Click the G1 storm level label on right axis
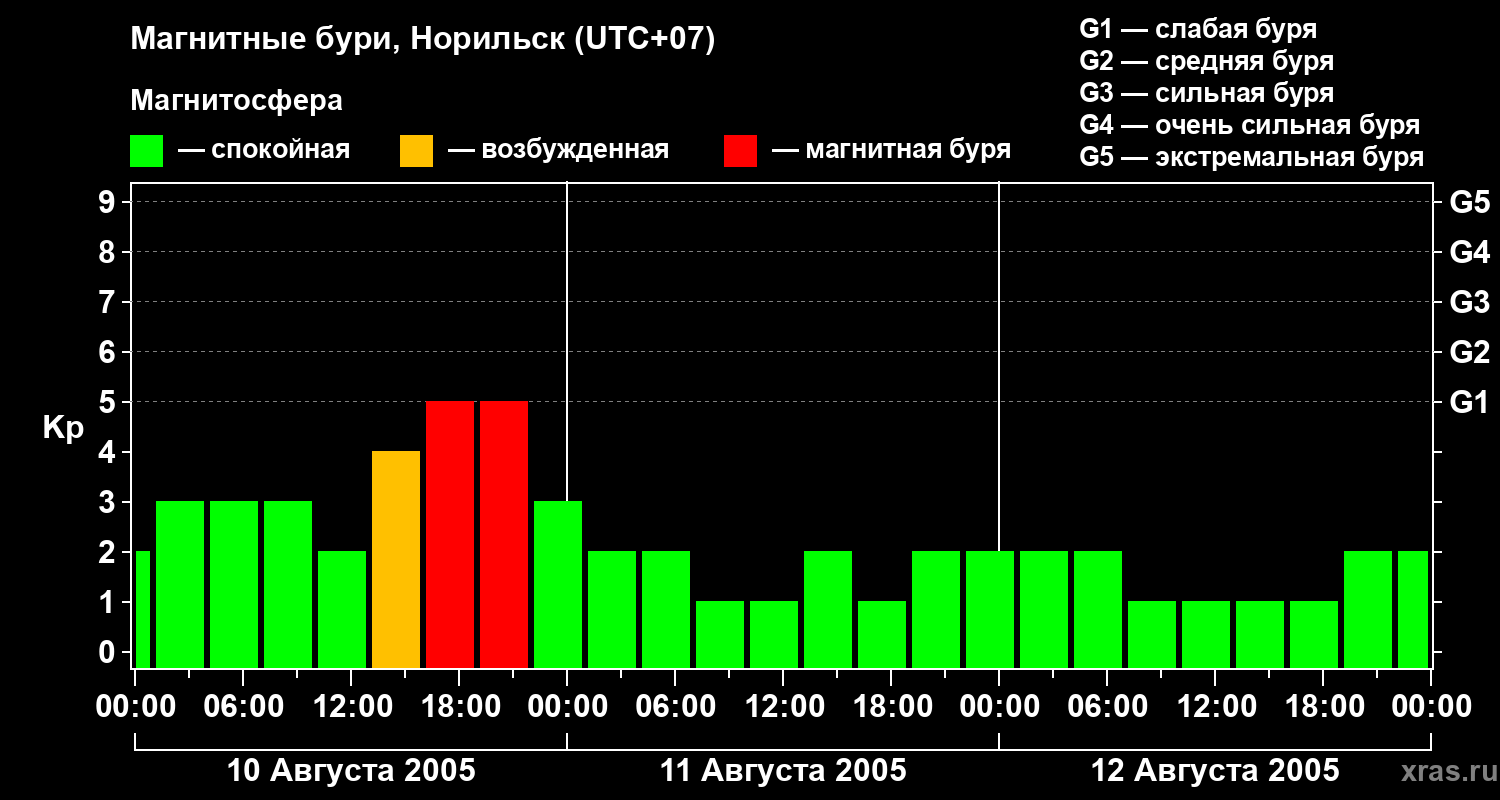The height and width of the screenshot is (800, 1500). (1470, 402)
